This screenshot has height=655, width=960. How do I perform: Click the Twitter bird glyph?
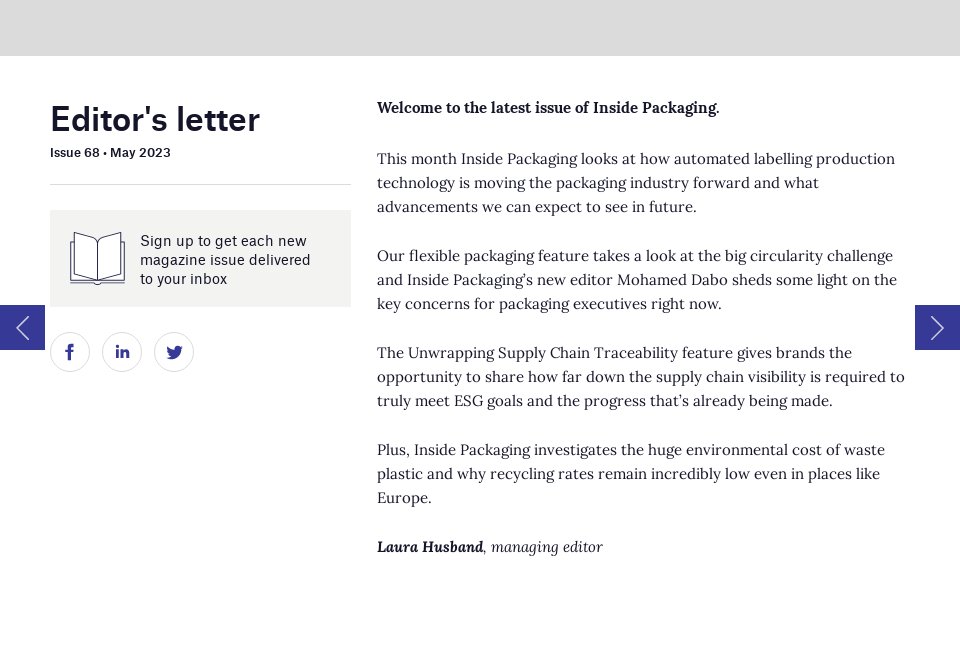click(x=174, y=352)
